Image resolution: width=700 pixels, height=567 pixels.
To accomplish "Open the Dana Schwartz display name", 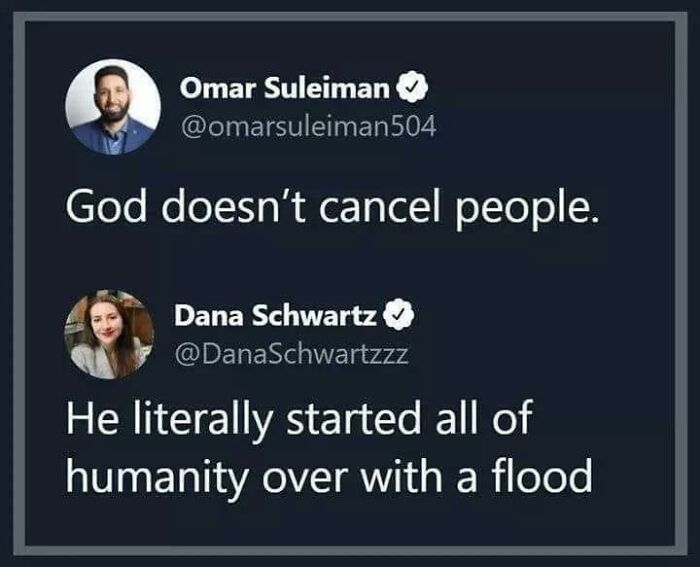I will coord(276,317).
